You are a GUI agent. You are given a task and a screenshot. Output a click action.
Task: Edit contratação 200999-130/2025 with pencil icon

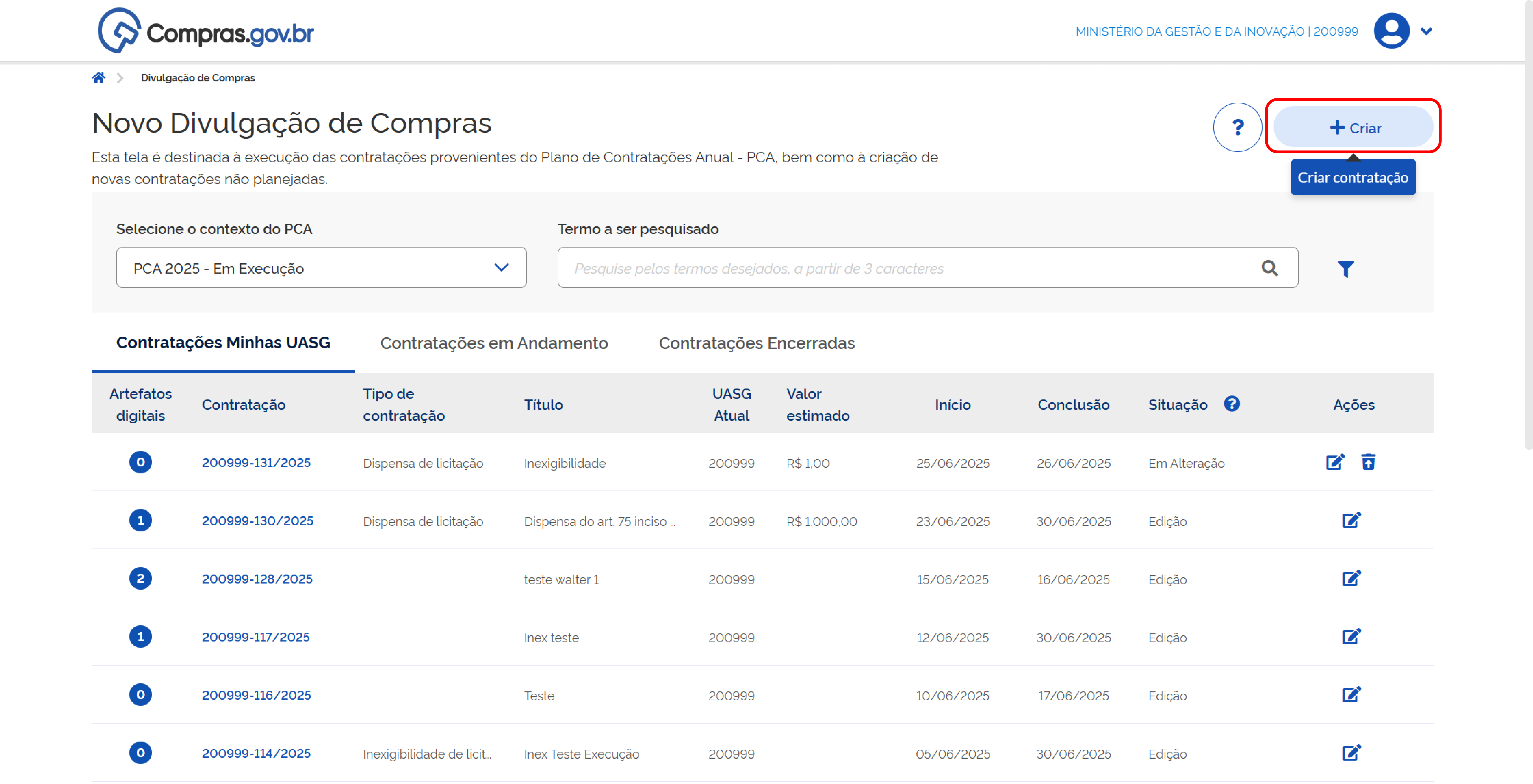[1351, 520]
